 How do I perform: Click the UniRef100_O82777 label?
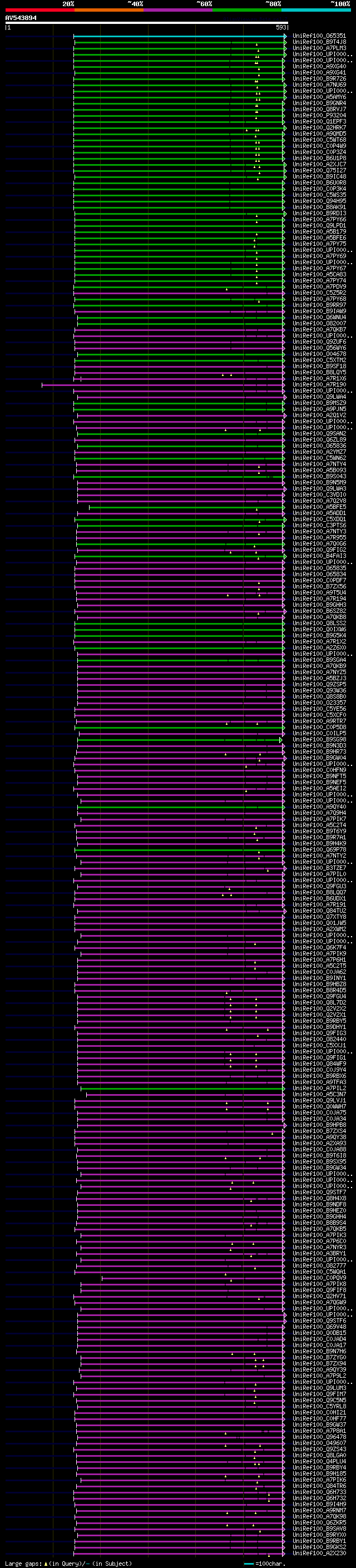[x=319, y=1265]
